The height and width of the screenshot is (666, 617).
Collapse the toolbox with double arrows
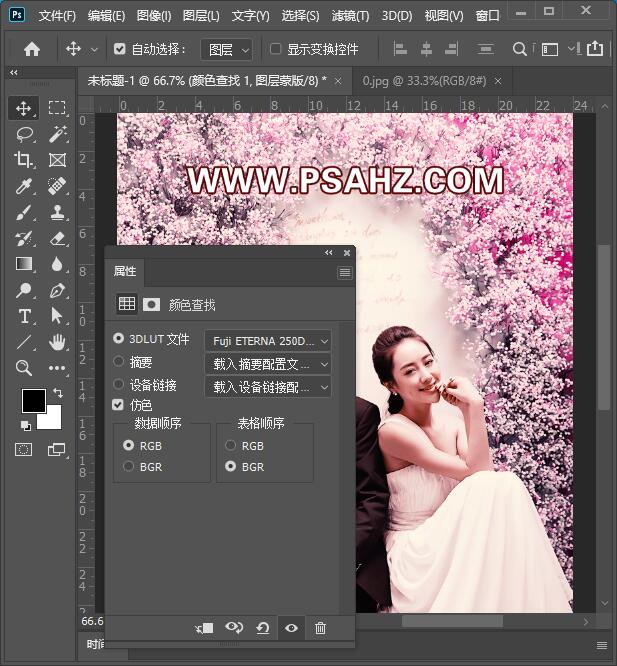pos(14,73)
